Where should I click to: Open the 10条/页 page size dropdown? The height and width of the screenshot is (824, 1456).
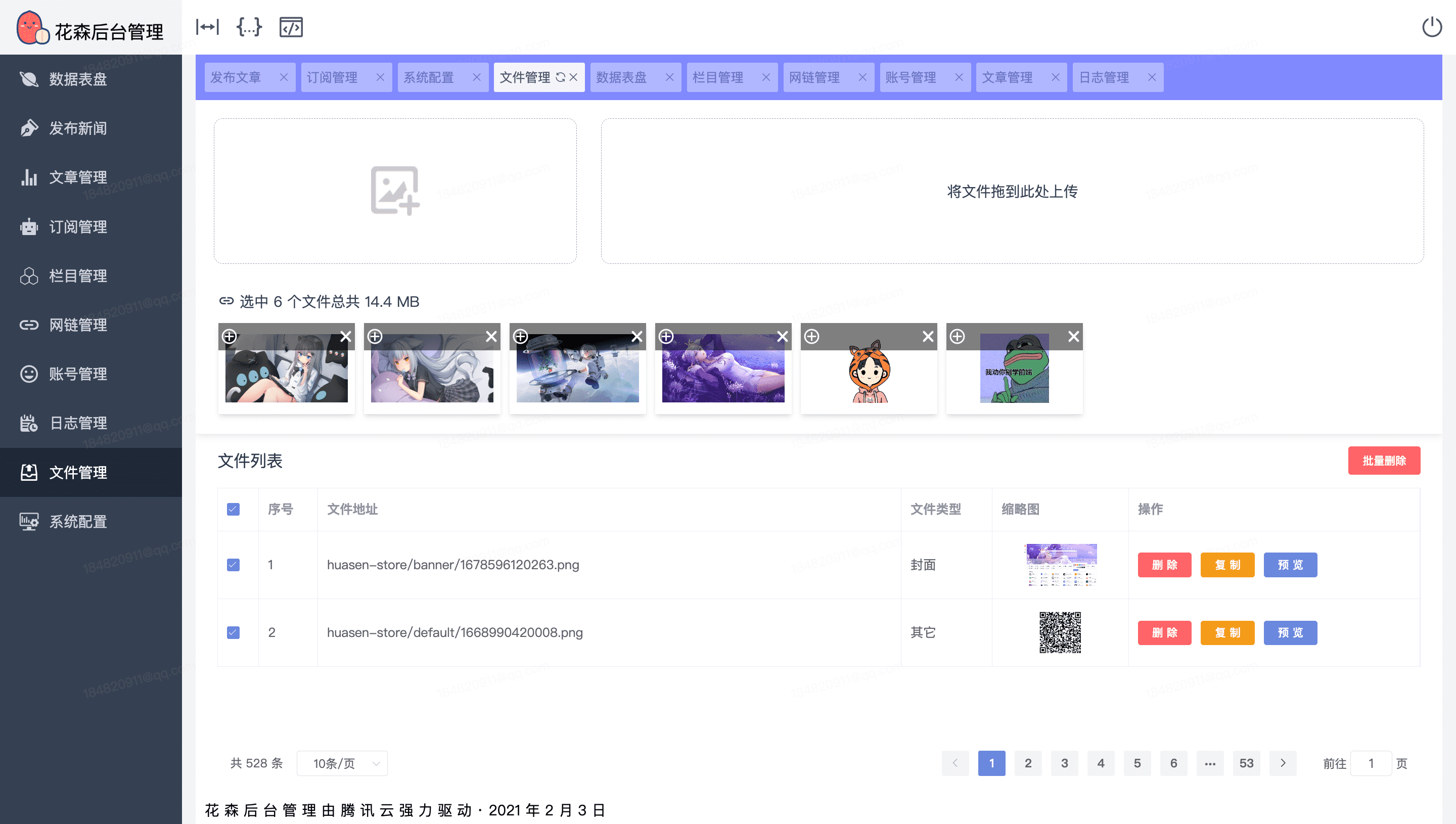[342, 763]
